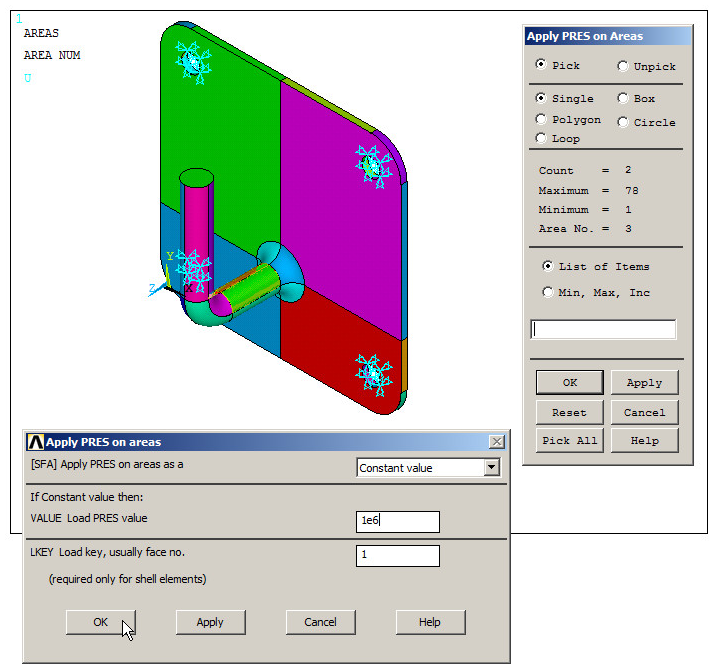Close the Apply PRES on areas dialog
720x664 pixels.
(x=496, y=441)
